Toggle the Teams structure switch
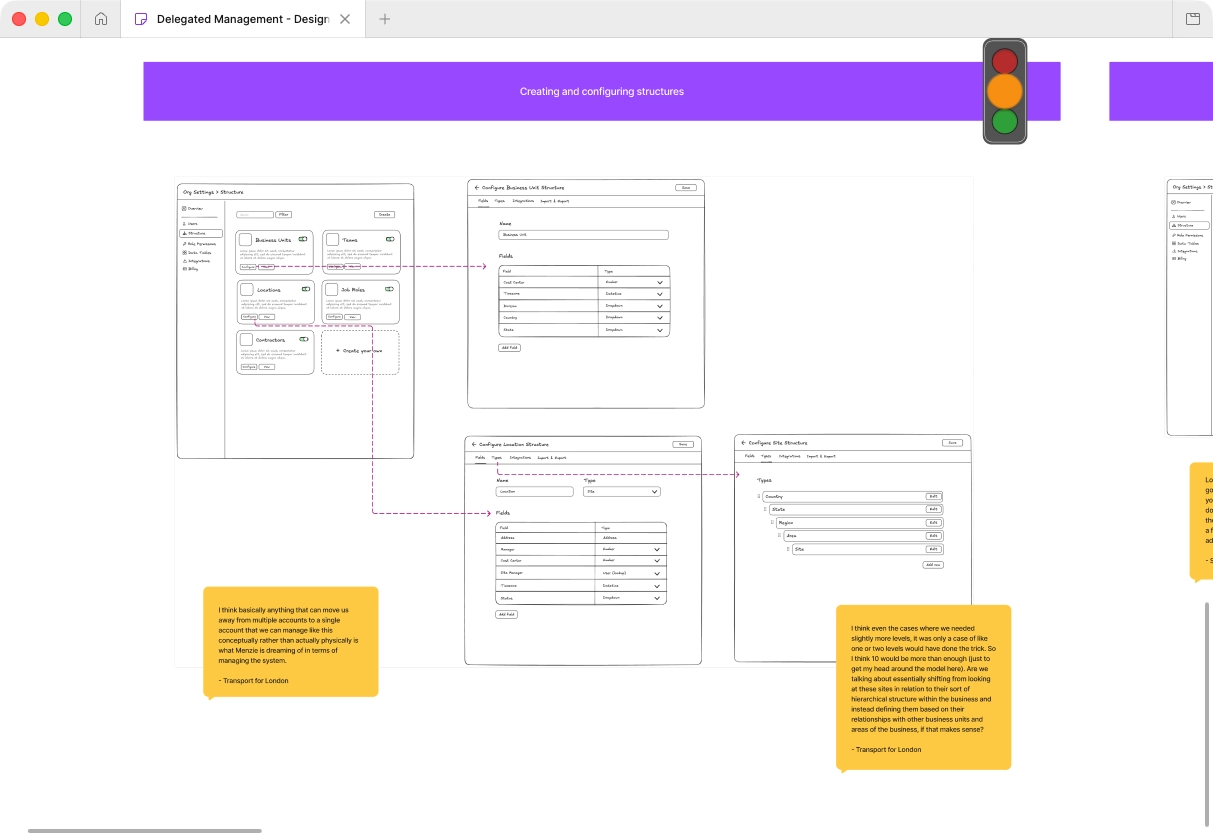Screen dimensions: 1213x837 pyautogui.click(x=390, y=239)
